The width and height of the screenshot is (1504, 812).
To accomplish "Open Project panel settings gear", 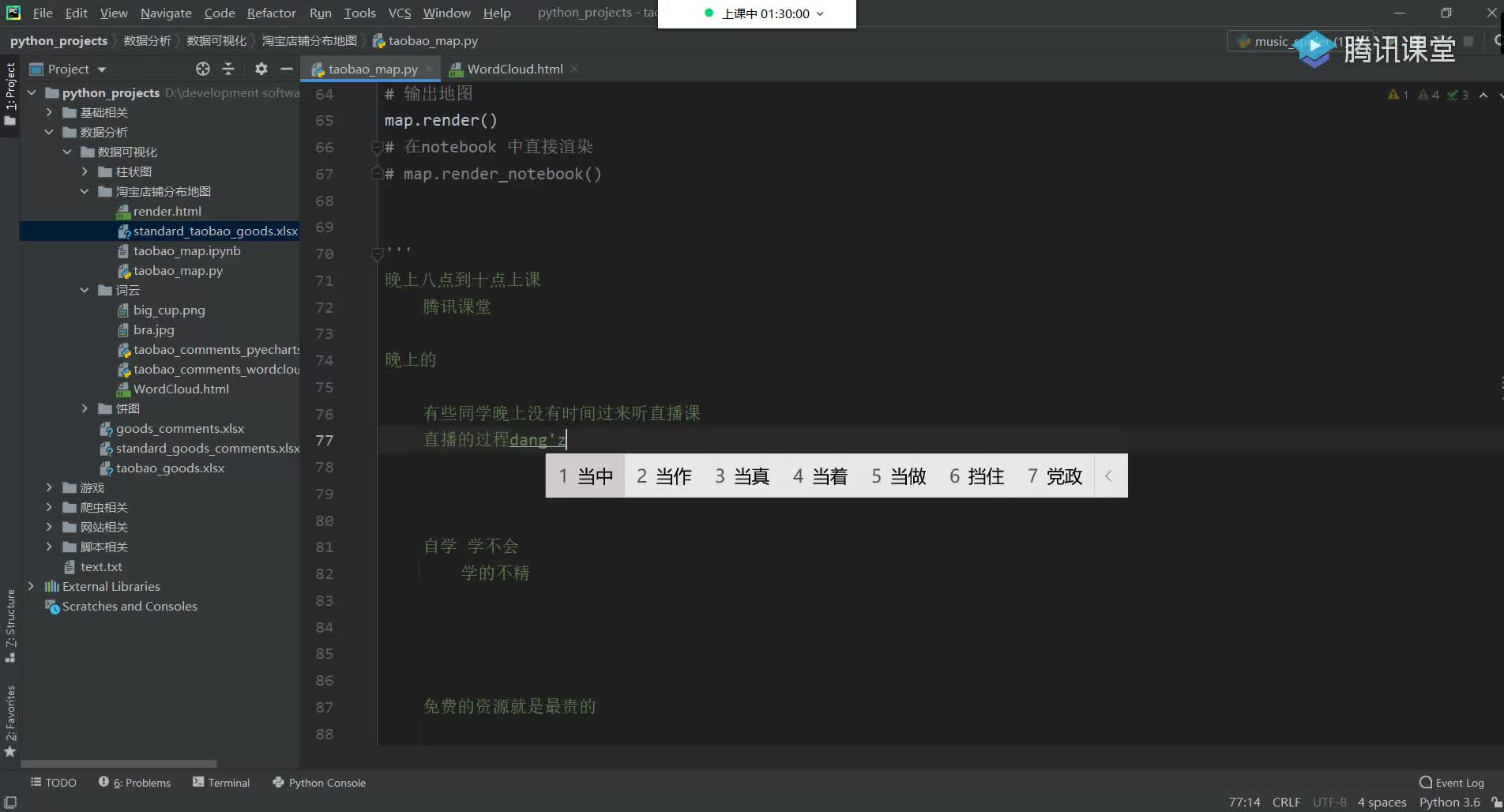I will (261, 69).
